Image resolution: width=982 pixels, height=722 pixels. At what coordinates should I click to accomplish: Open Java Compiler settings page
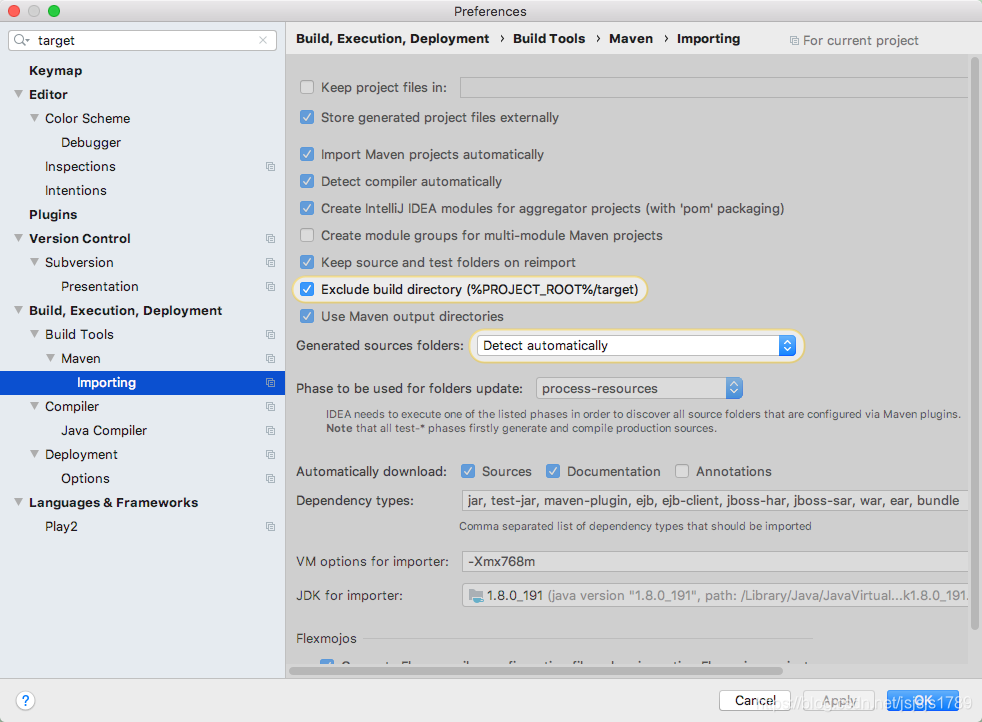pos(104,431)
